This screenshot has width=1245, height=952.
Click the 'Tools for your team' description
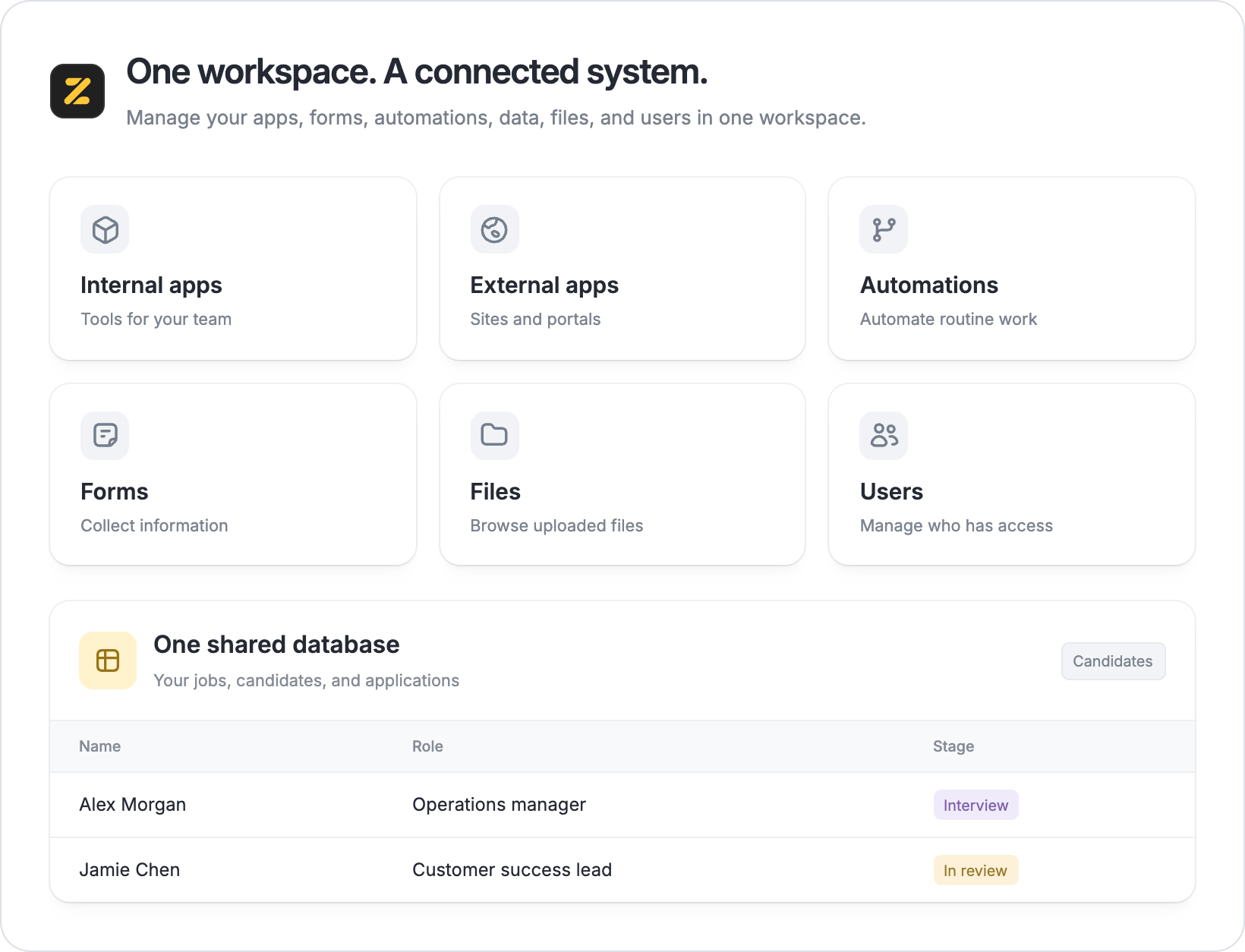156,320
